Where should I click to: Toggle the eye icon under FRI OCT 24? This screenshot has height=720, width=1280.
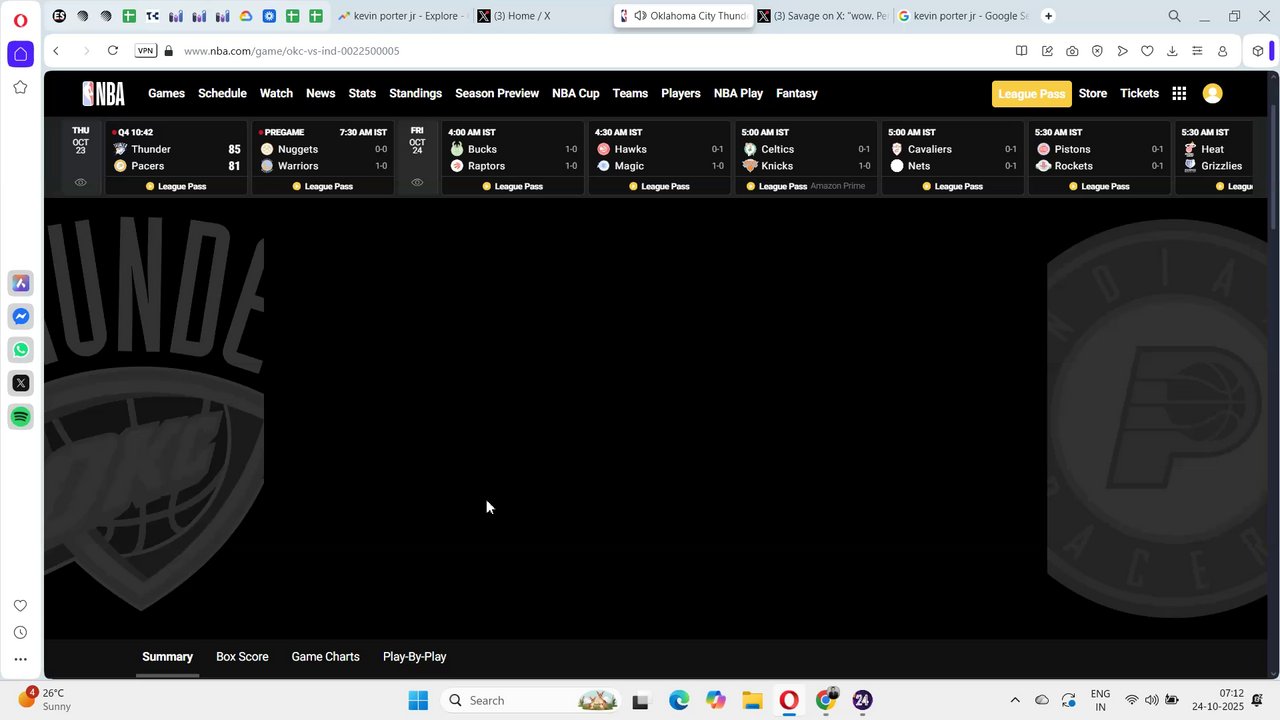(417, 182)
